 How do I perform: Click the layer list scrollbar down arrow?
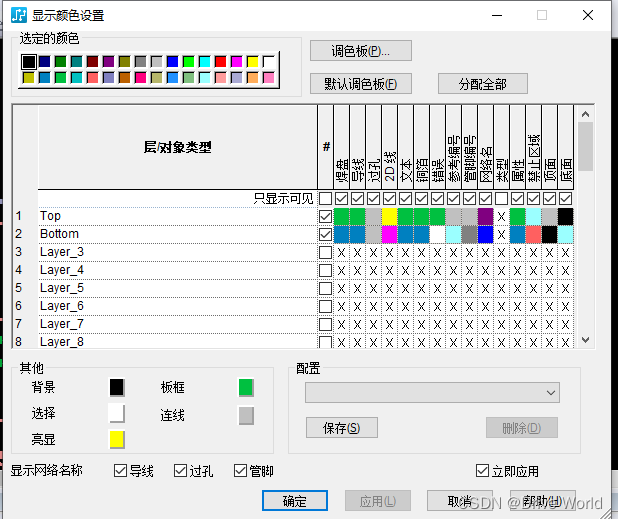point(586,340)
